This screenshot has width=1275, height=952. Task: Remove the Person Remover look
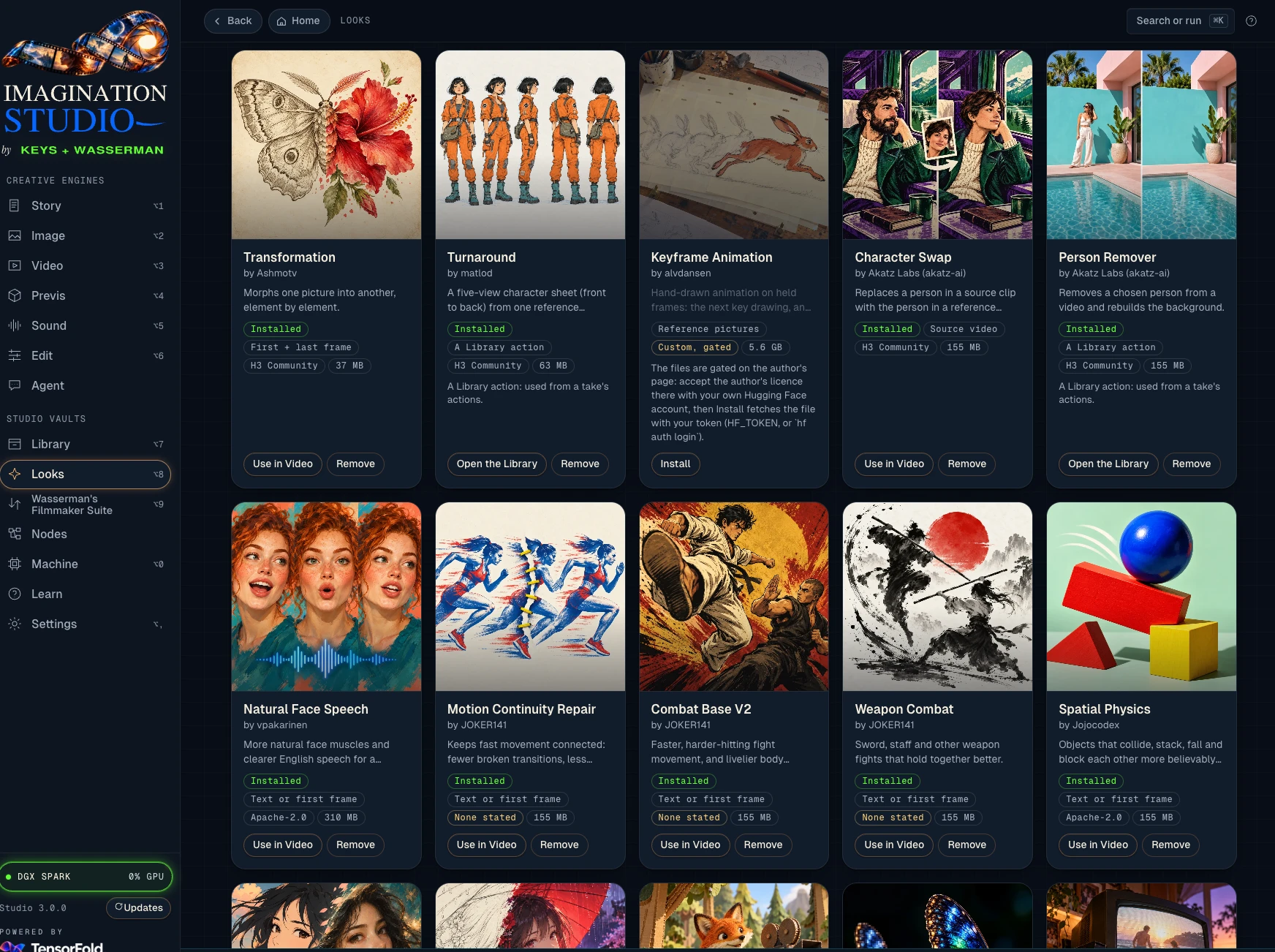(1192, 464)
